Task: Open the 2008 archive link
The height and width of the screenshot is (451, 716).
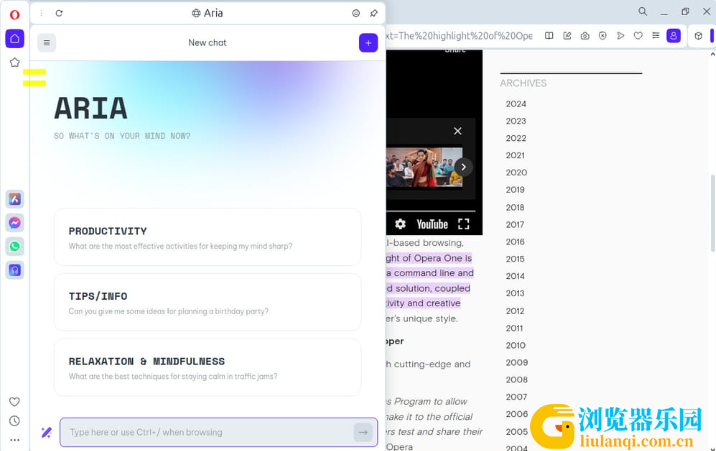Action: point(516,380)
